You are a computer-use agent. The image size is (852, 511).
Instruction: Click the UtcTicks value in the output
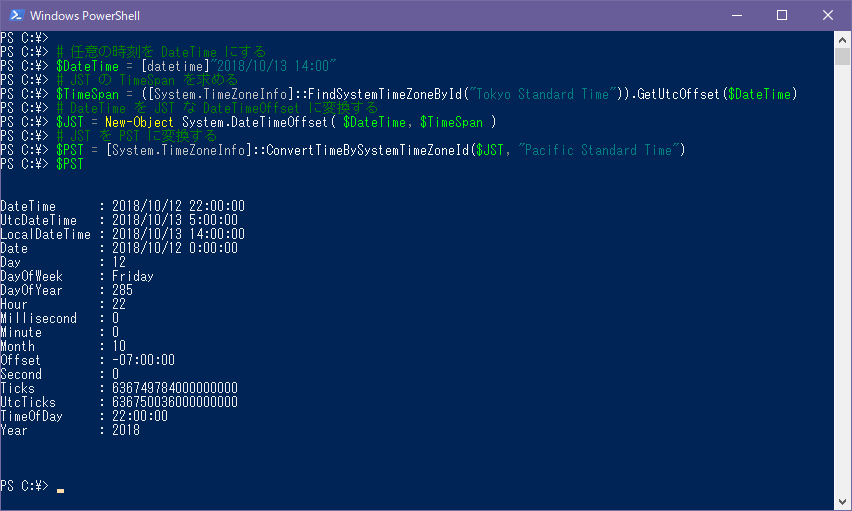(175, 402)
